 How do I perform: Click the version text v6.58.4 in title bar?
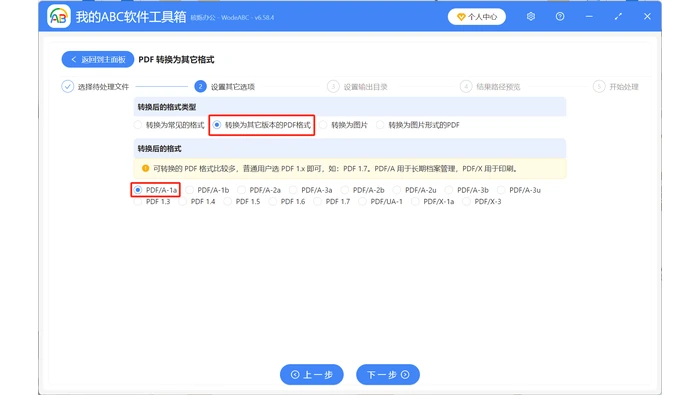(x=264, y=18)
